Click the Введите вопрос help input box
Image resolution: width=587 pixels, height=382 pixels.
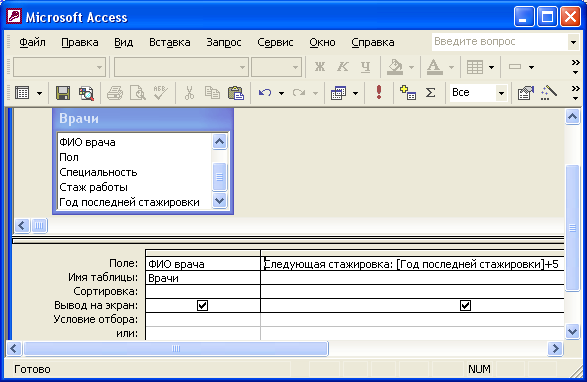pyautogui.click(x=499, y=42)
